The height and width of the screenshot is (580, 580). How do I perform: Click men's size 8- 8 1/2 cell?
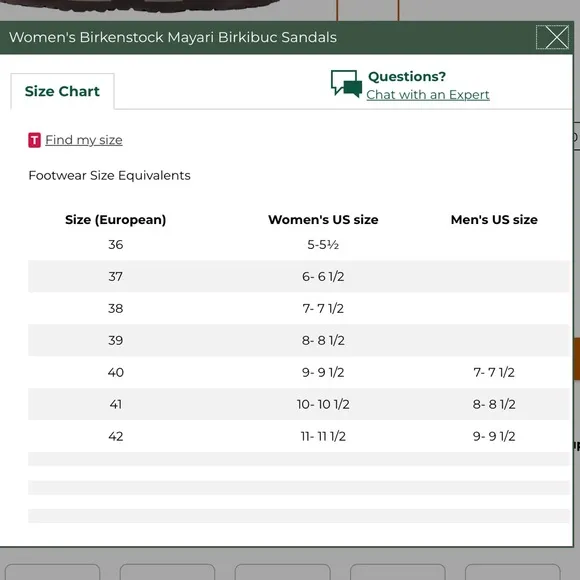click(494, 404)
